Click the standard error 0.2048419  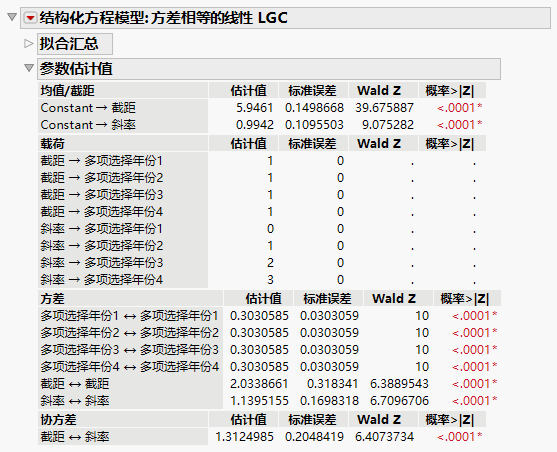(314, 437)
